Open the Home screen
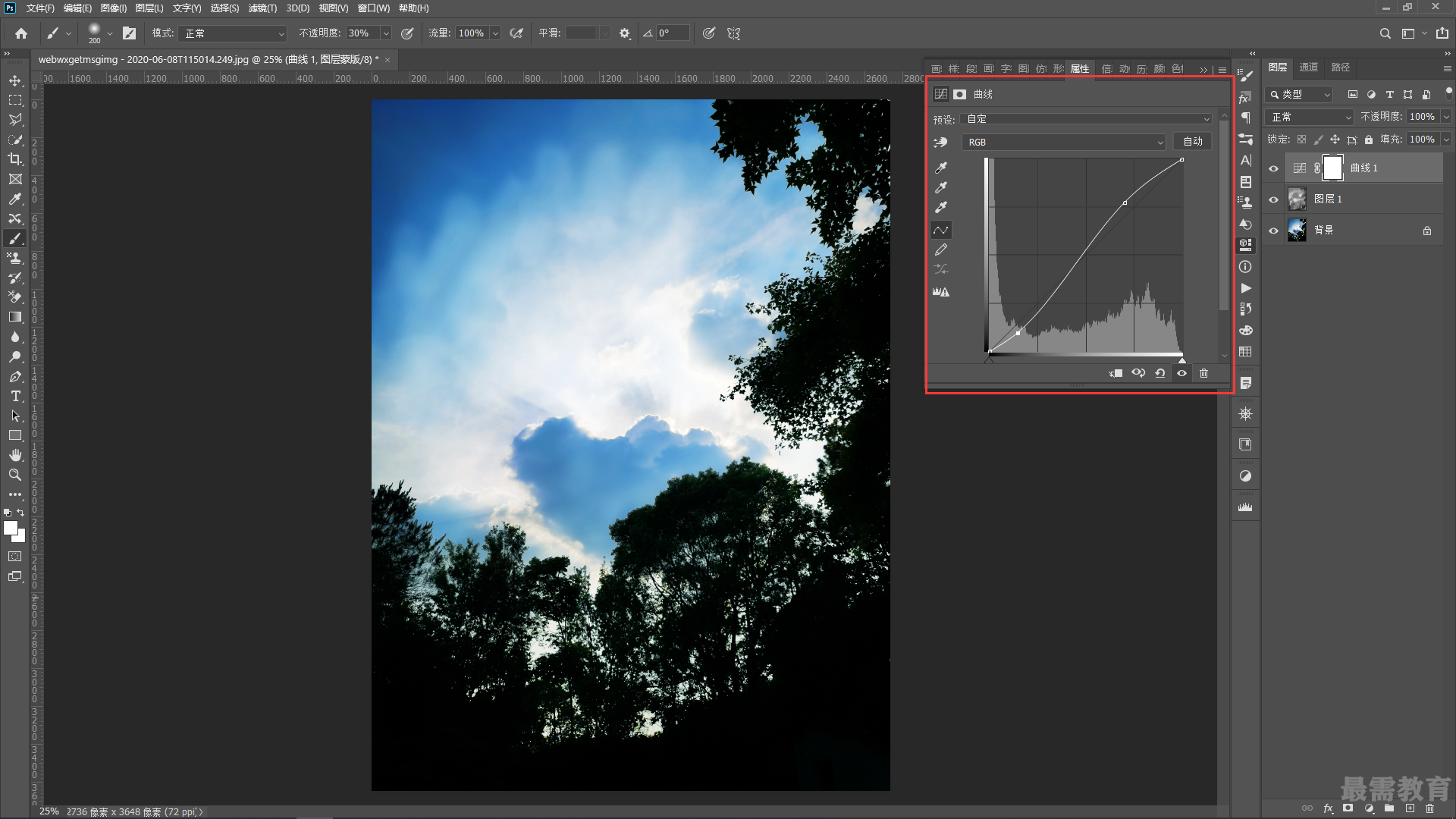The width and height of the screenshot is (1456, 819). pyautogui.click(x=21, y=33)
